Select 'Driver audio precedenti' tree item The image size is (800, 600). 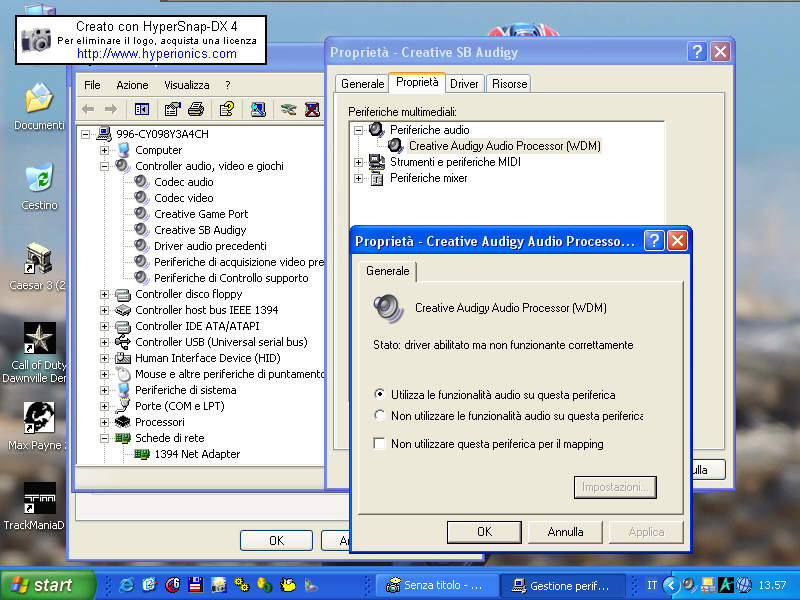(210, 246)
